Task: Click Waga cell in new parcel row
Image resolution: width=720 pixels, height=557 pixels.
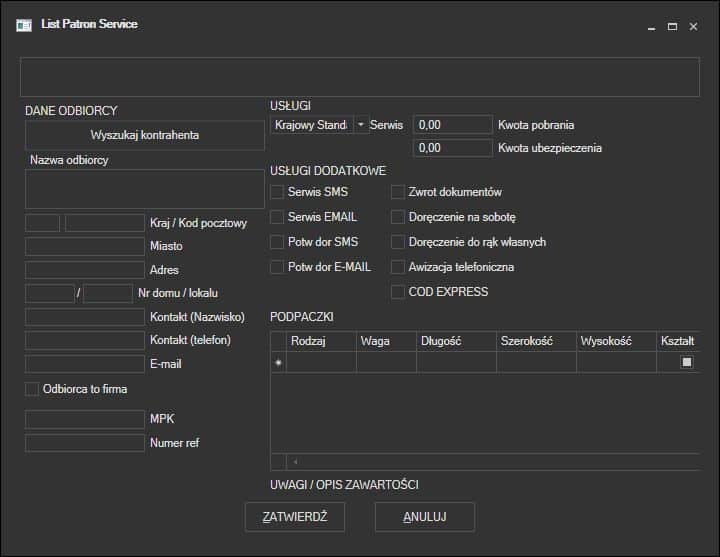Action: (x=386, y=362)
